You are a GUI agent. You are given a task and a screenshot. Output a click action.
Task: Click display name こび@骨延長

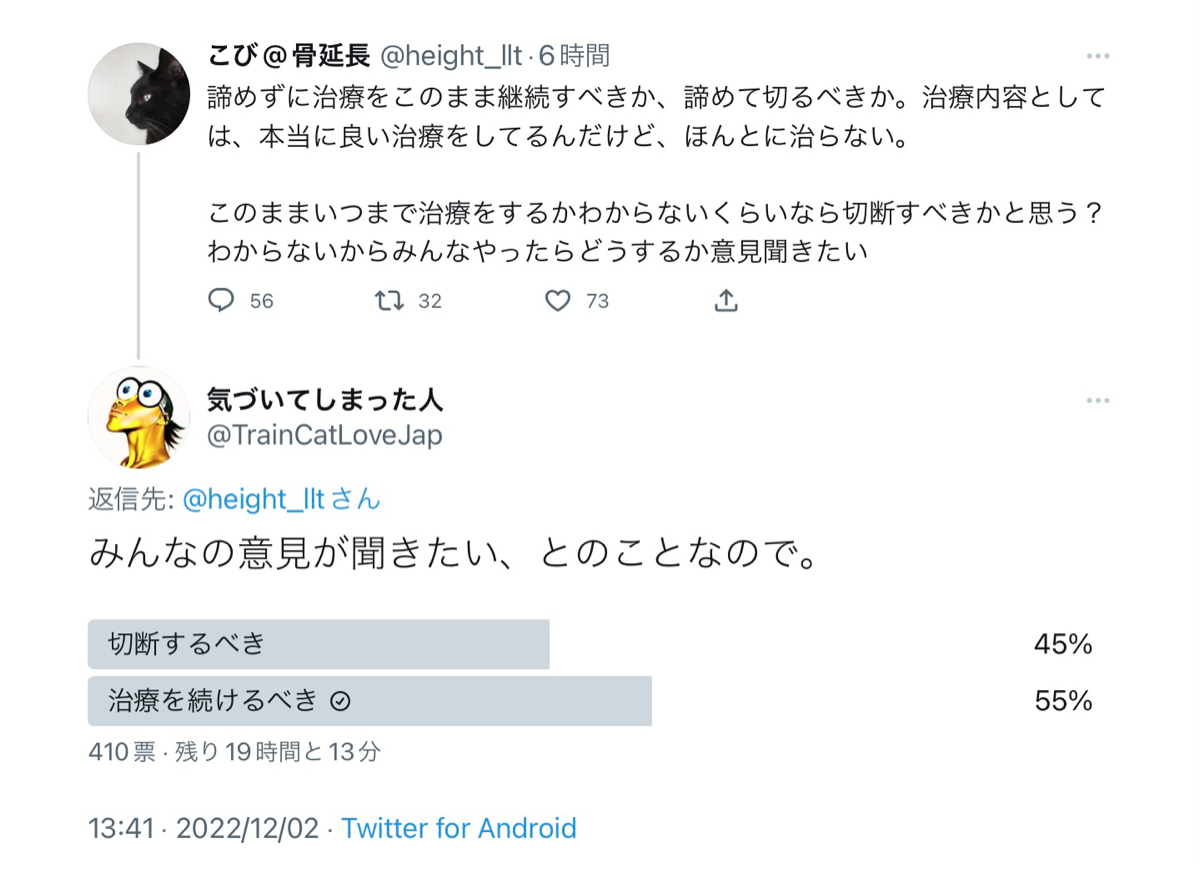click(289, 56)
